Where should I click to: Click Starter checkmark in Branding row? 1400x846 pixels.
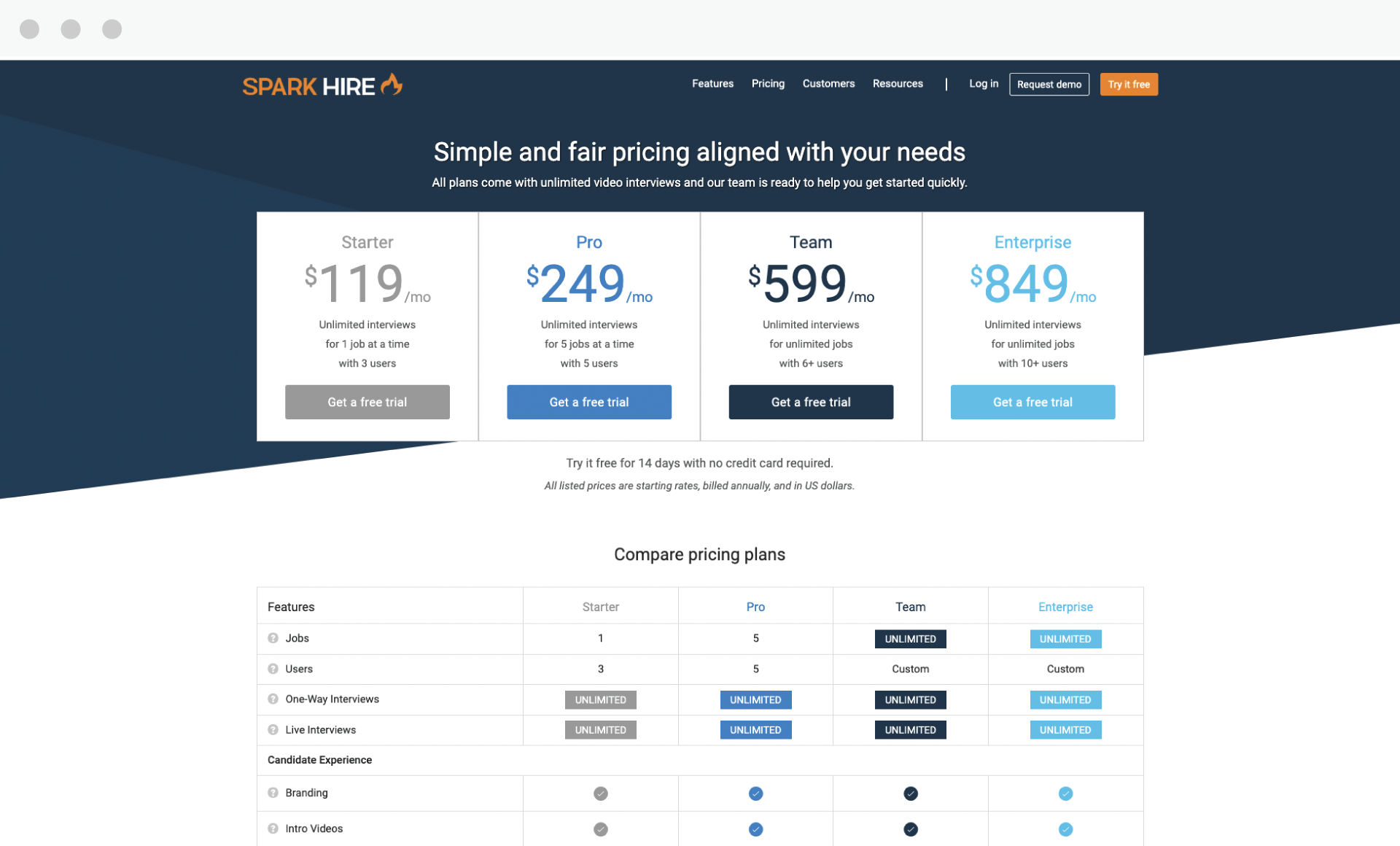coord(601,793)
